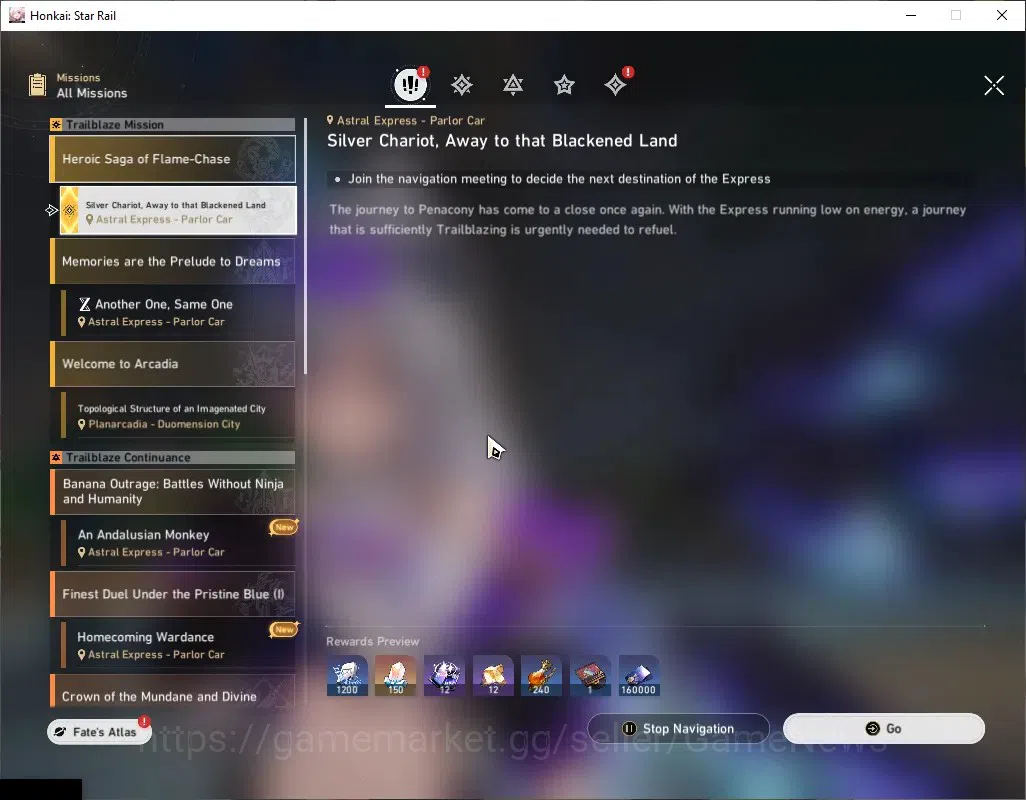Collapse the Trailblaze Mission section header
Screen dimensions: 1026x800
pyautogui.click(x=173, y=124)
